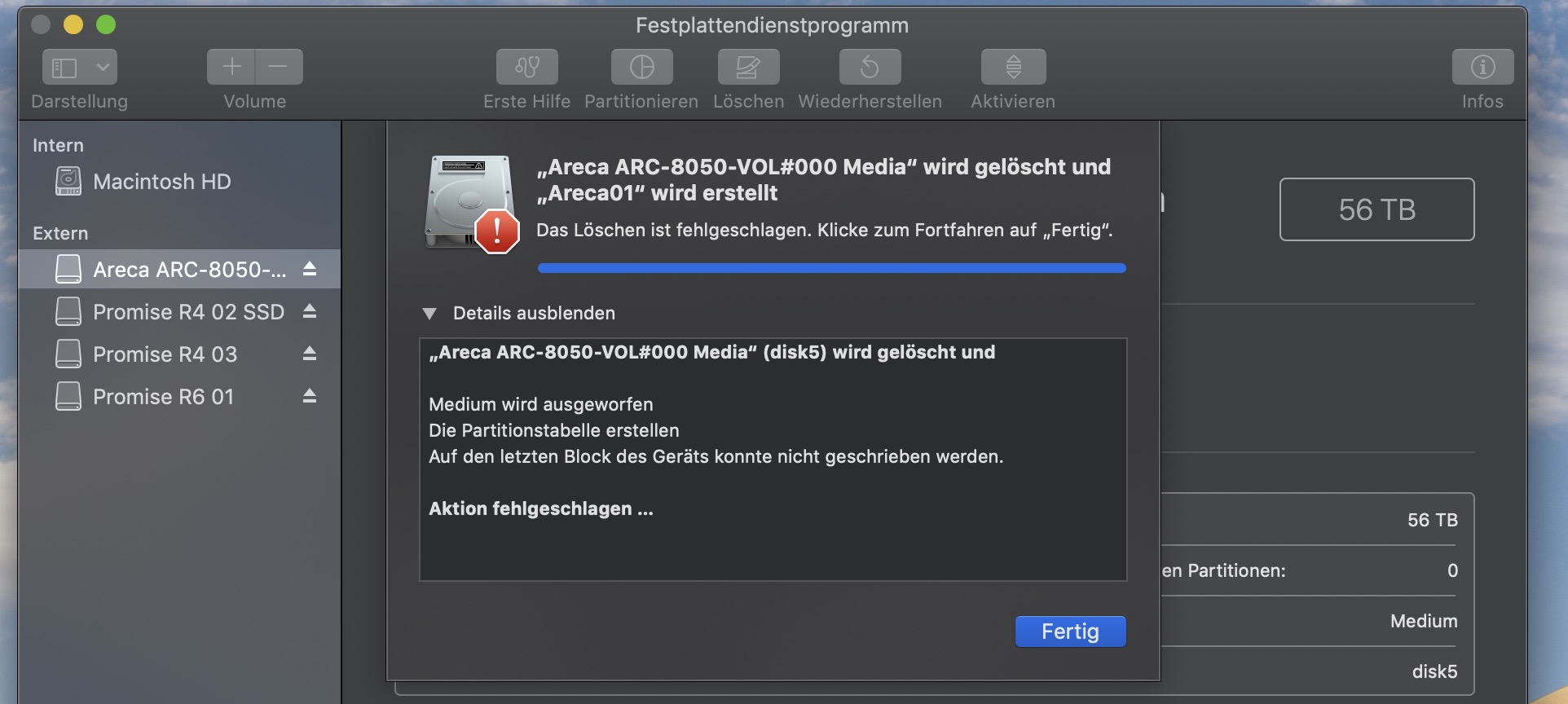The height and width of the screenshot is (704, 1568).
Task: Click the Aktivieren mount icon
Action: (x=1013, y=67)
